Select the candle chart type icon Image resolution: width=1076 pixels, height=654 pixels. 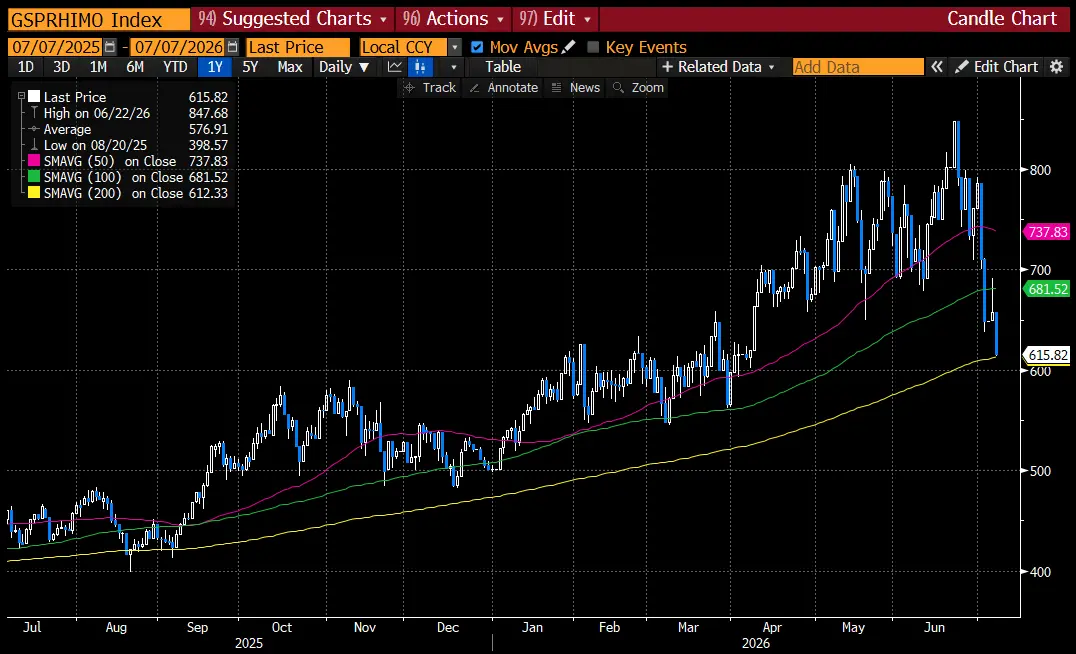[419, 67]
